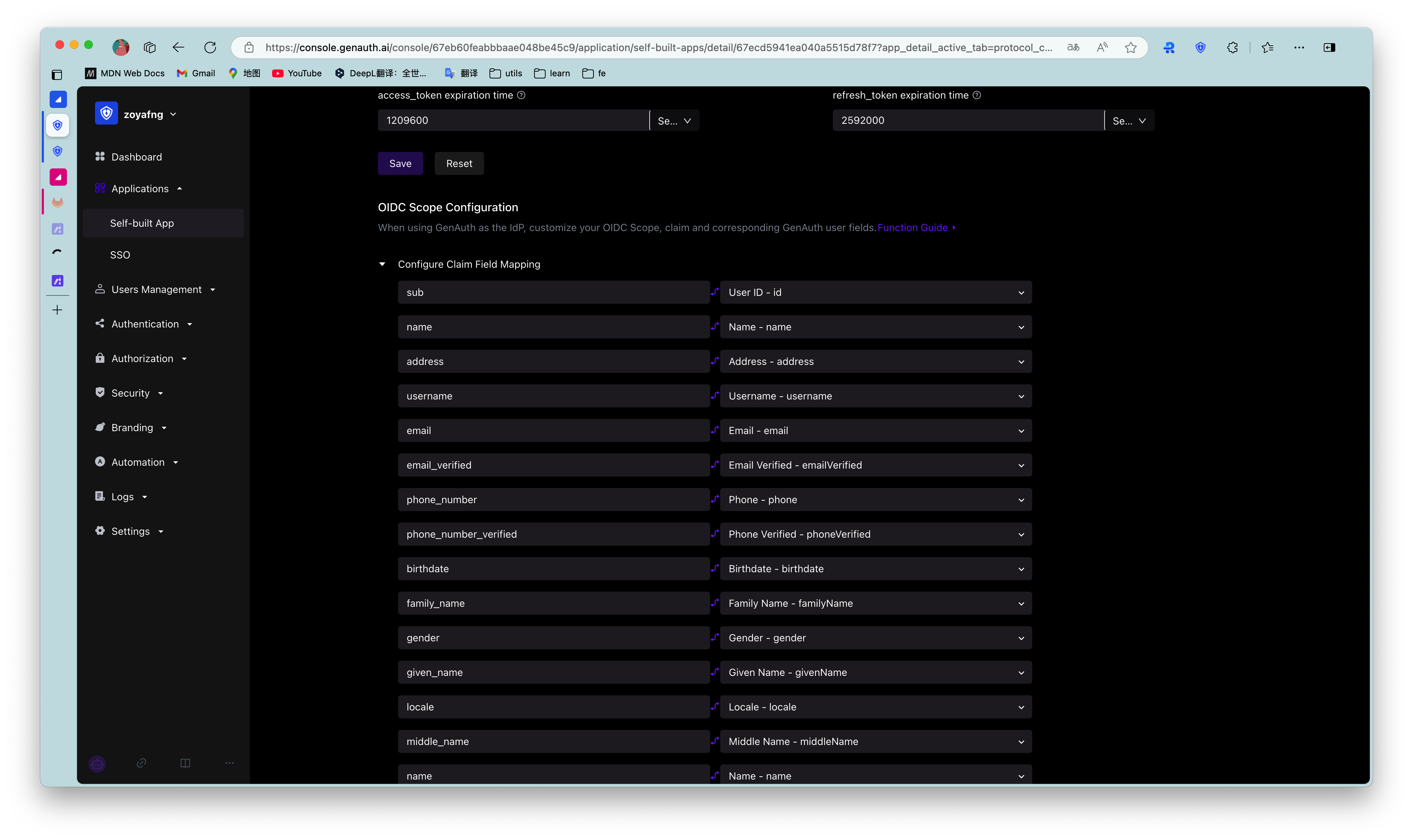Open the tab actions workspaces icon
Screen dimensions: 1413x840
[149, 48]
